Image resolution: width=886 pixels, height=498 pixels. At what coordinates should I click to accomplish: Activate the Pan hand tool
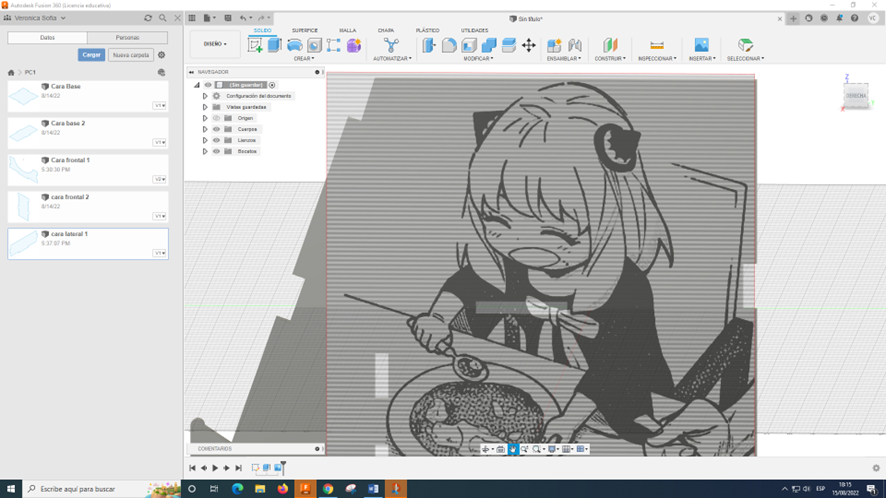click(513, 449)
